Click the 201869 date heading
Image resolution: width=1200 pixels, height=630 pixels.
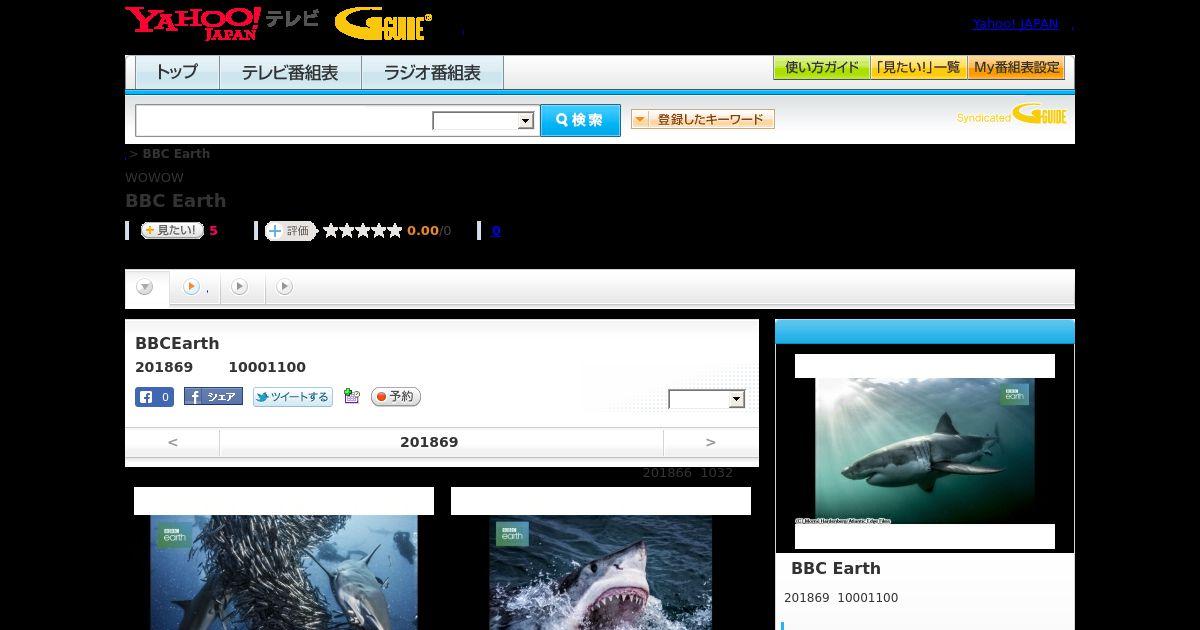point(429,442)
